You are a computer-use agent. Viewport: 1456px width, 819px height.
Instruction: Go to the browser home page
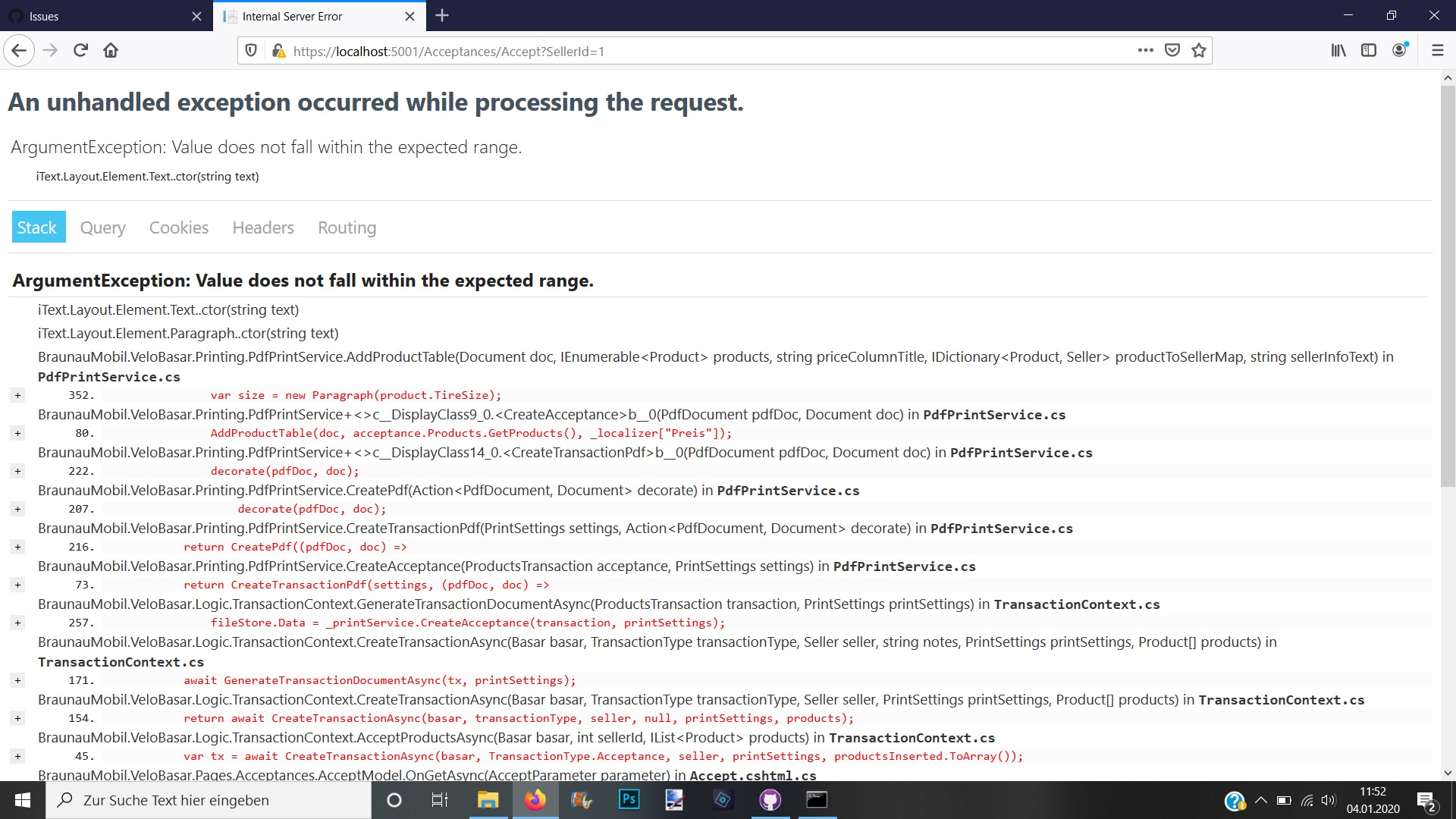click(111, 51)
